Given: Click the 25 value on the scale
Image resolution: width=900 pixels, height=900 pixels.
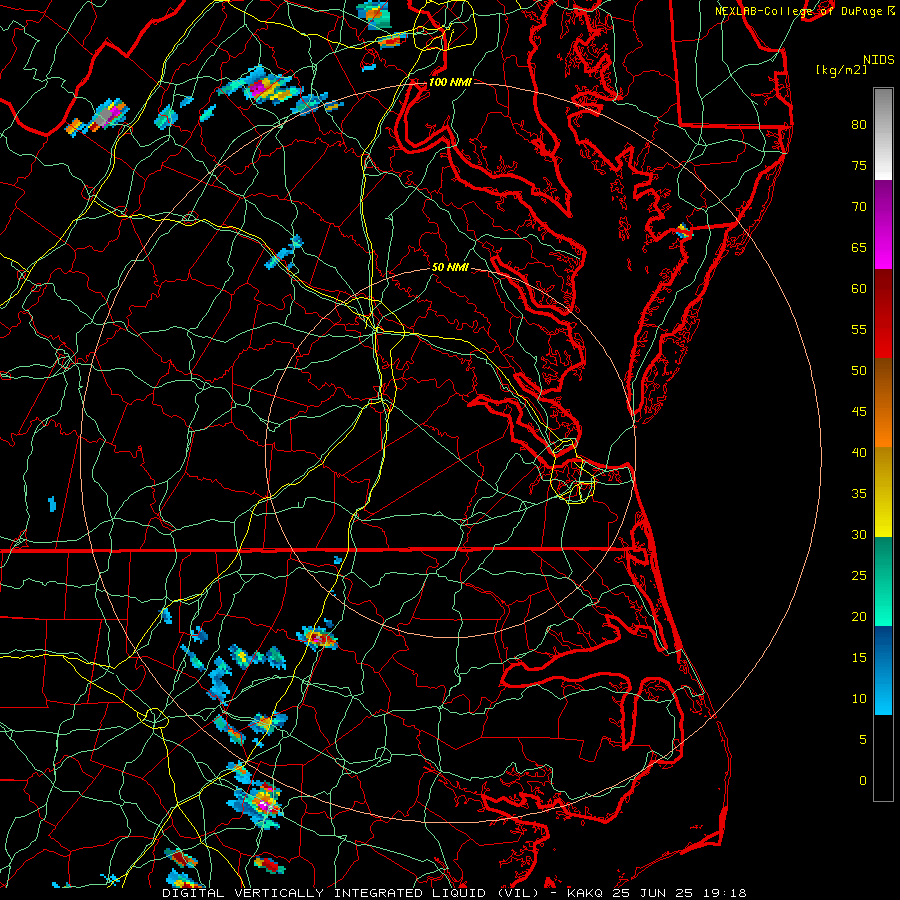Looking at the screenshot, I should point(859,575).
